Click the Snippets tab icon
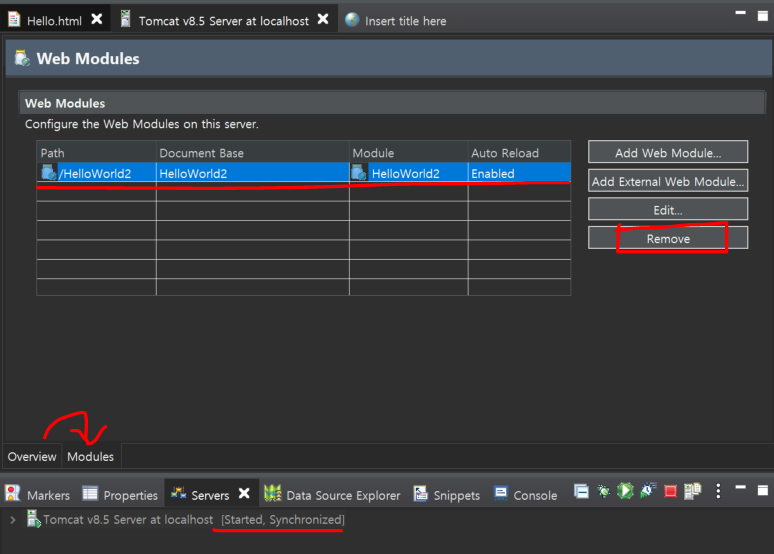Image resolution: width=774 pixels, height=554 pixels. 420,492
